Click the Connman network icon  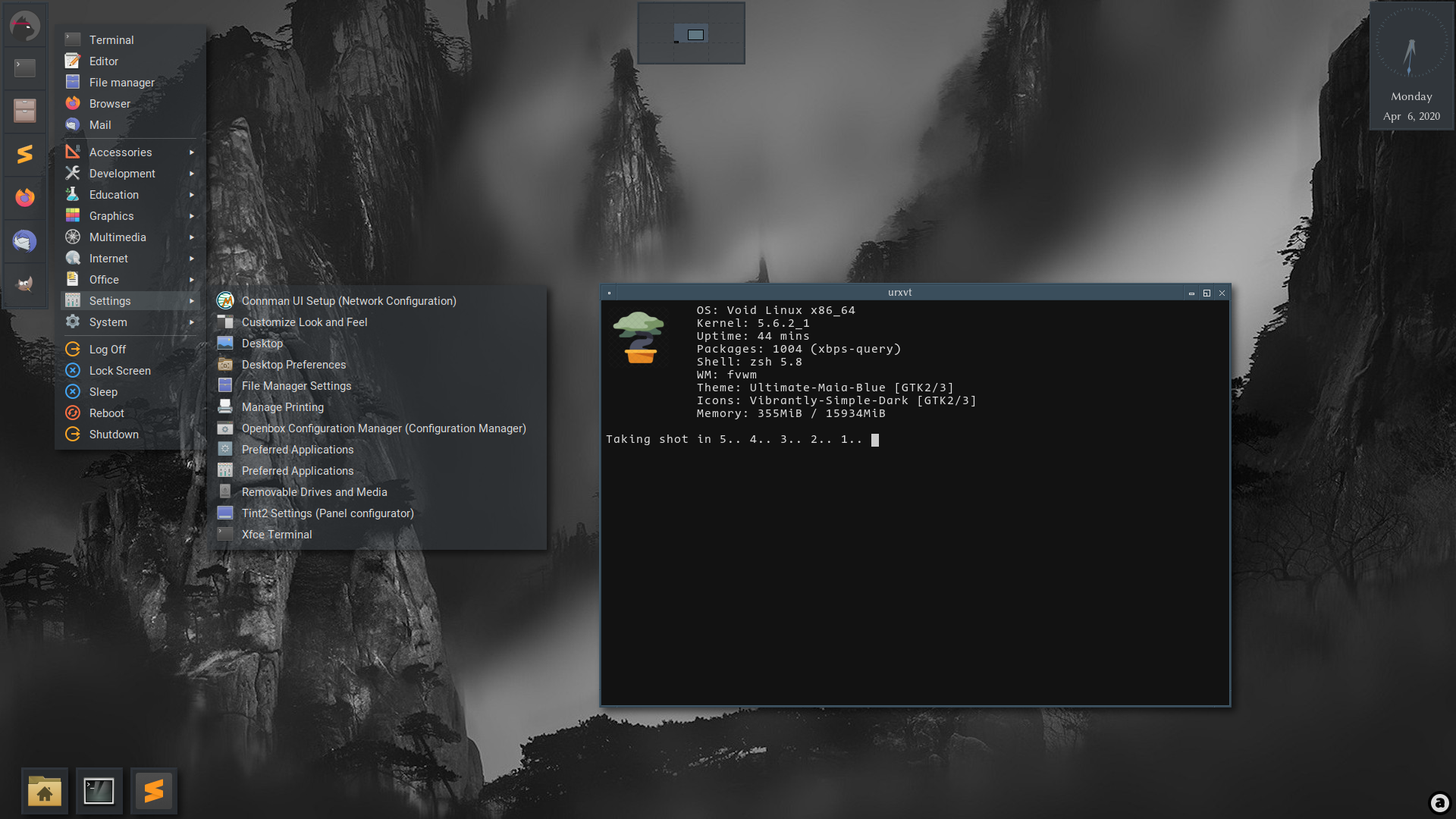click(225, 300)
